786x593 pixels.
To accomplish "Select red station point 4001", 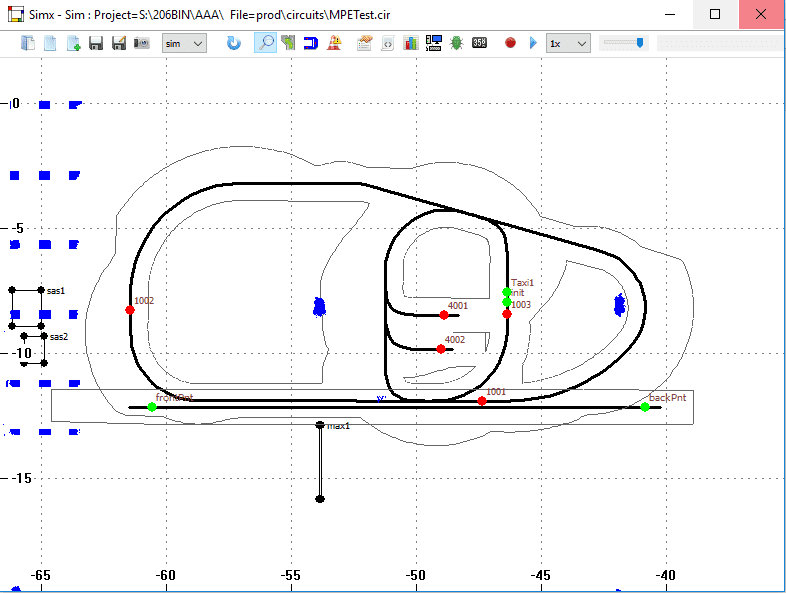I will click(x=444, y=315).
